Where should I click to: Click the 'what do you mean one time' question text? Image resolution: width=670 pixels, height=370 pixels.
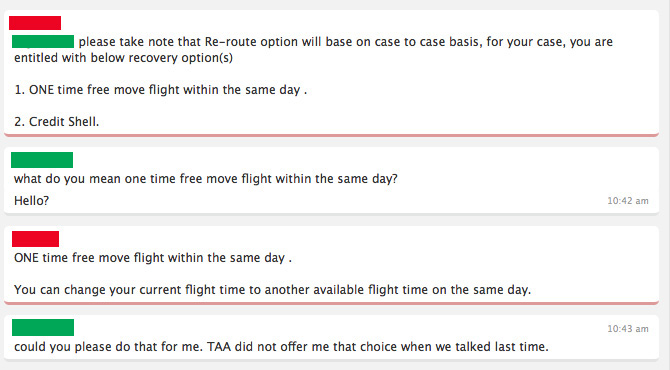[206, 179]
